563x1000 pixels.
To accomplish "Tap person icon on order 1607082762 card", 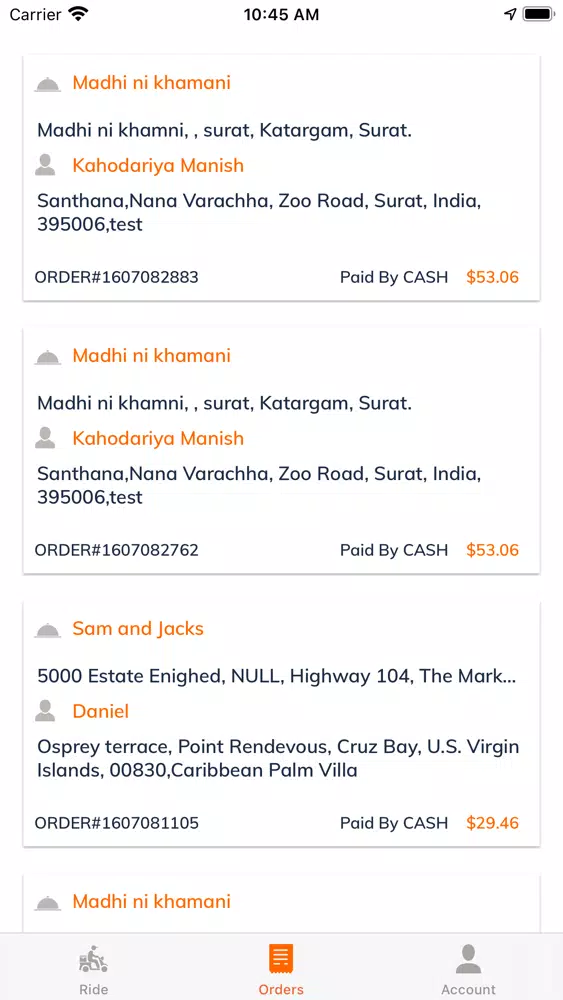I will click(45, 438).
